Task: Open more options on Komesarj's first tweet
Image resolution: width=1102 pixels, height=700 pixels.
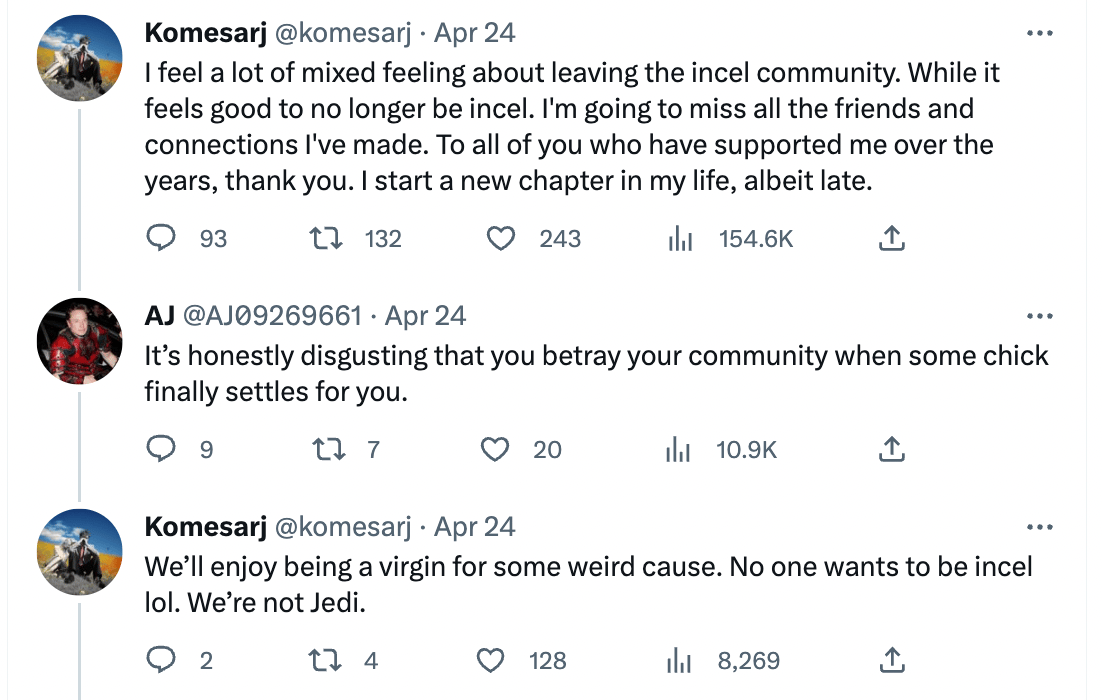Action: [x=1040, y=33]
